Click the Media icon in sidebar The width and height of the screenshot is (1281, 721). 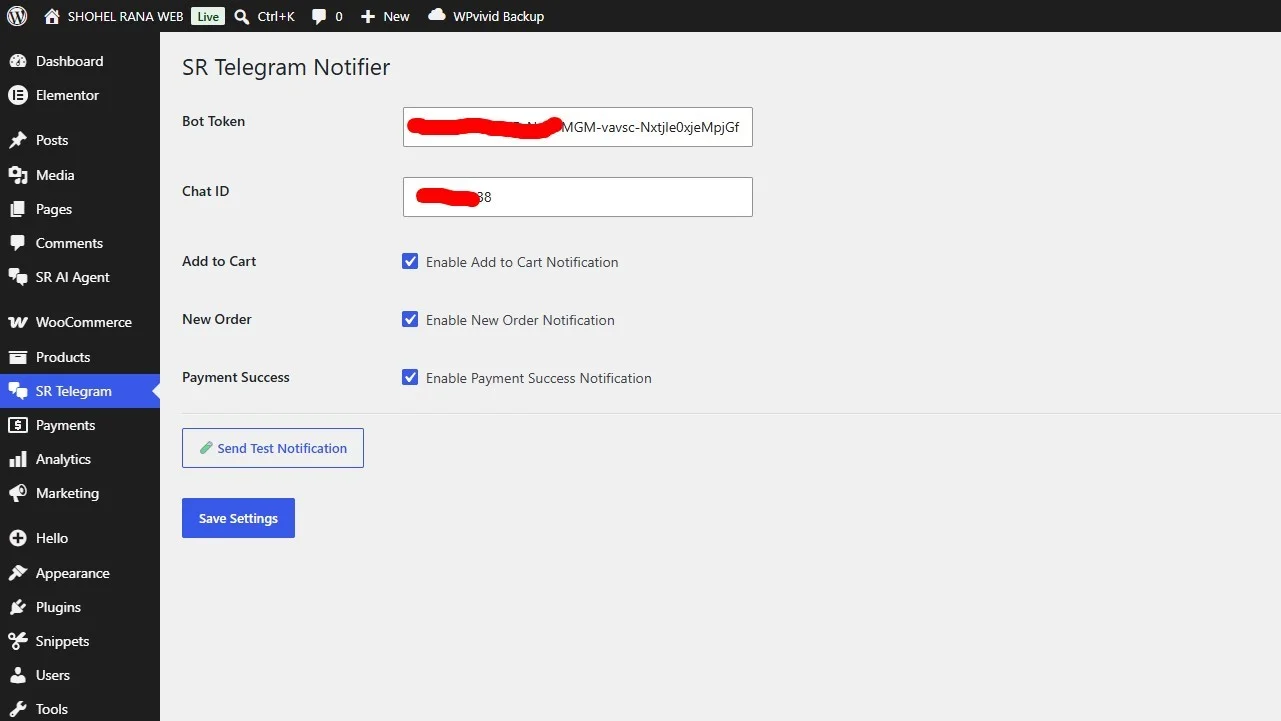tap(17, 175)
